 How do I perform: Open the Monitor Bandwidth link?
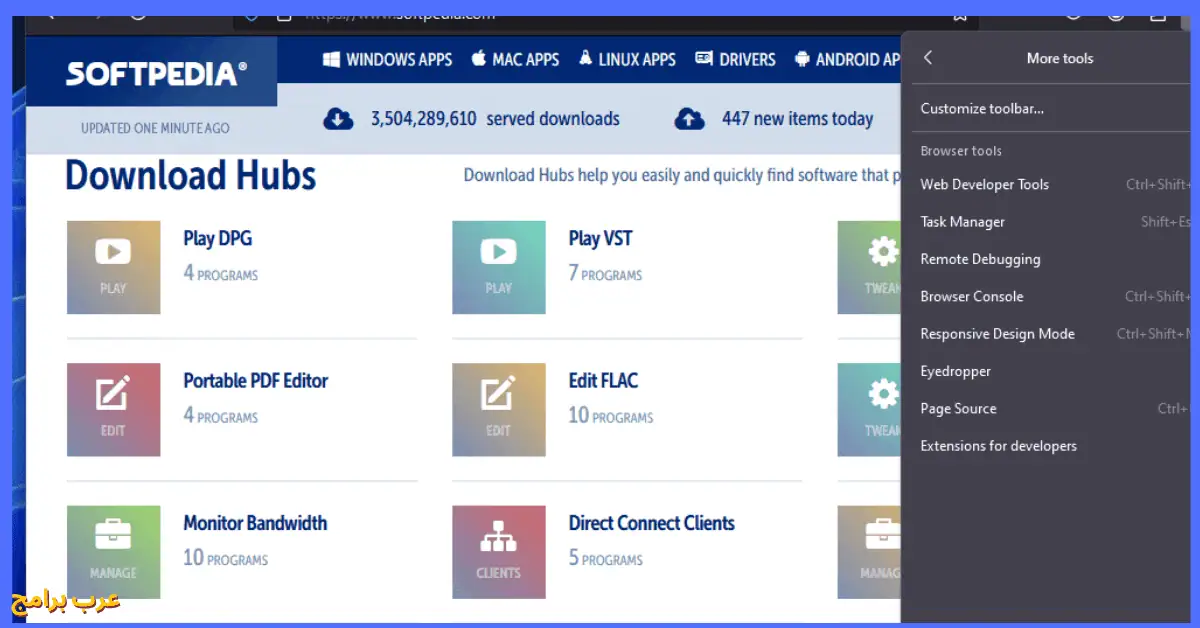click(255, 523)
